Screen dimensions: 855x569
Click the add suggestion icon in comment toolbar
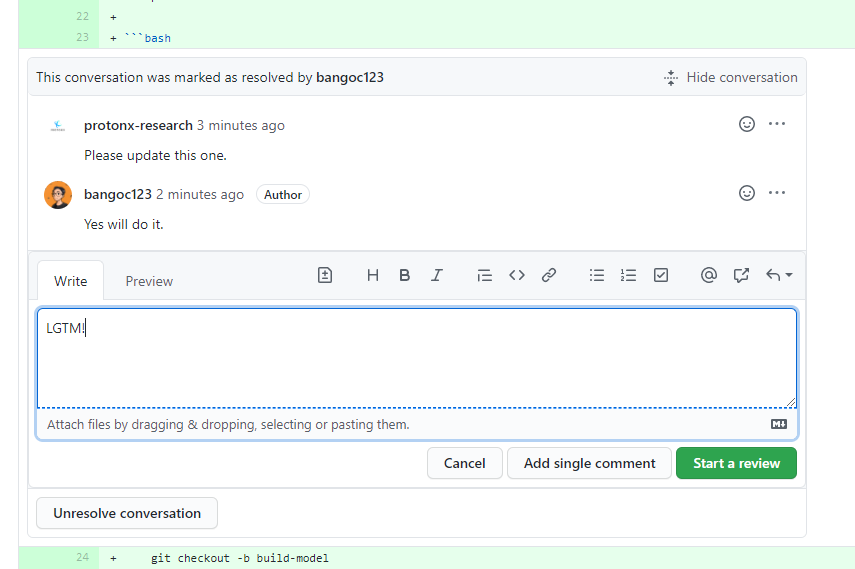pyautogui.click(x=324, y=275)
